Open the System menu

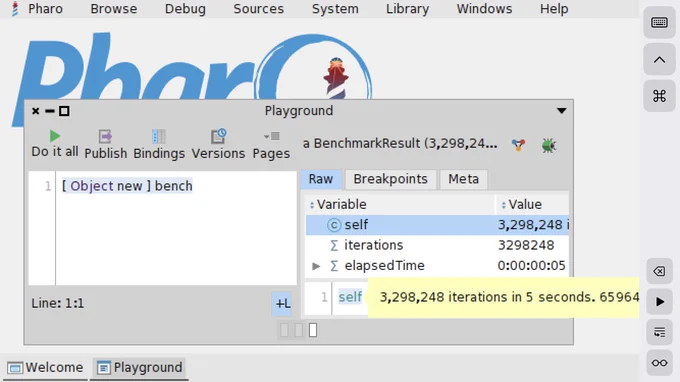point(335,9)
